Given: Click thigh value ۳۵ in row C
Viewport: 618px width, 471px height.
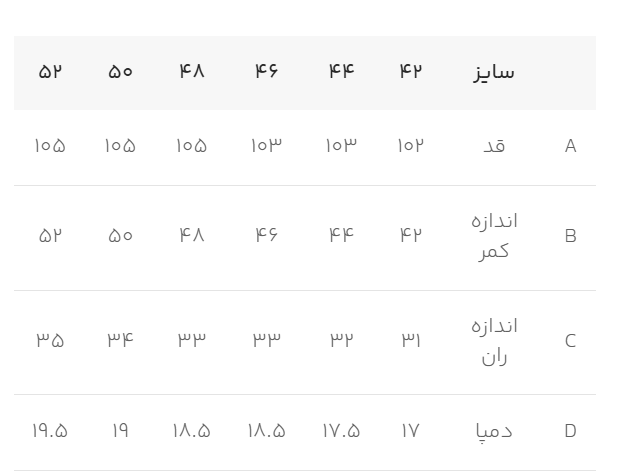Looking at the screenshot, I should (x=50, y=340).
